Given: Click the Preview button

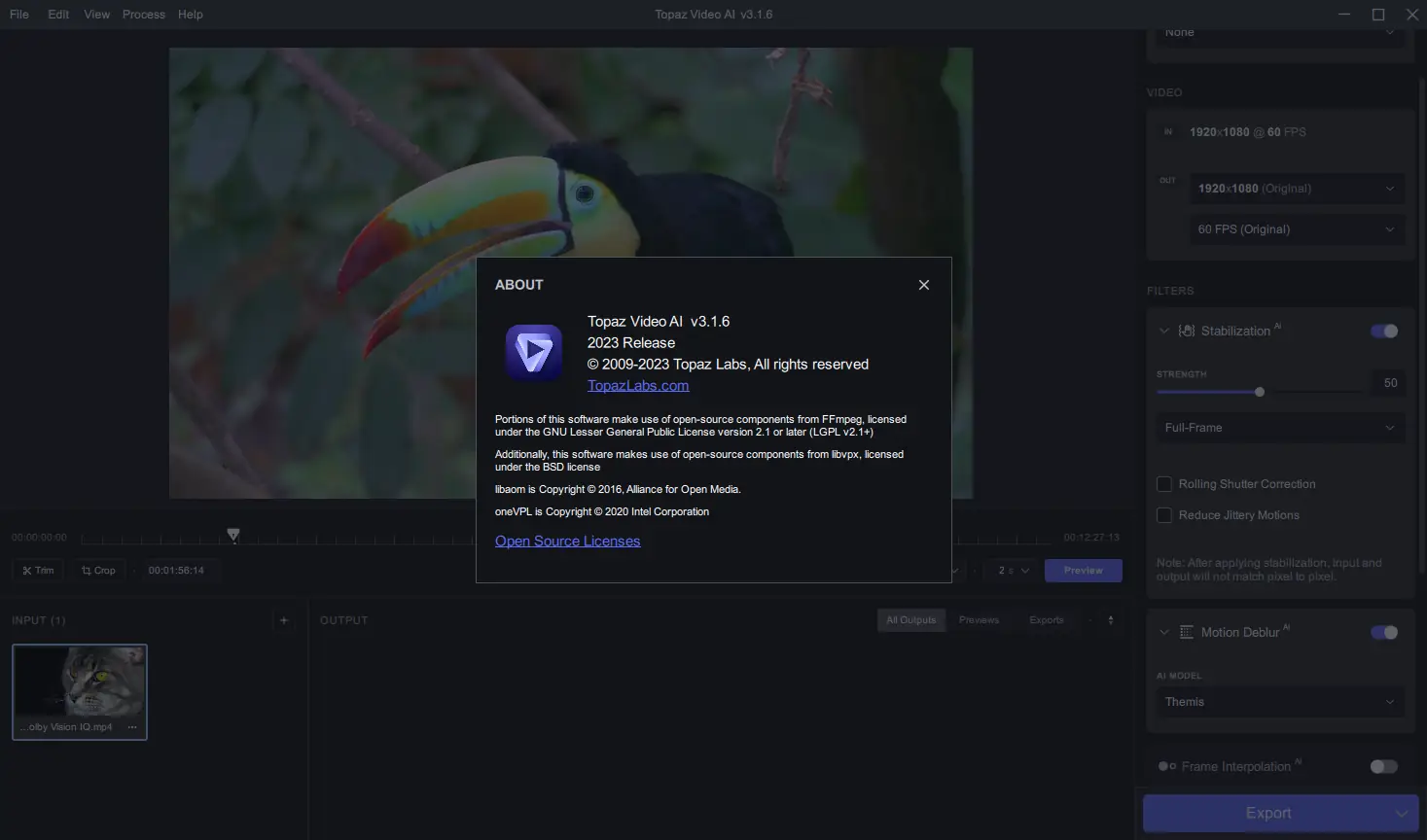Looking at the screenshot, I should [1083, 571].
